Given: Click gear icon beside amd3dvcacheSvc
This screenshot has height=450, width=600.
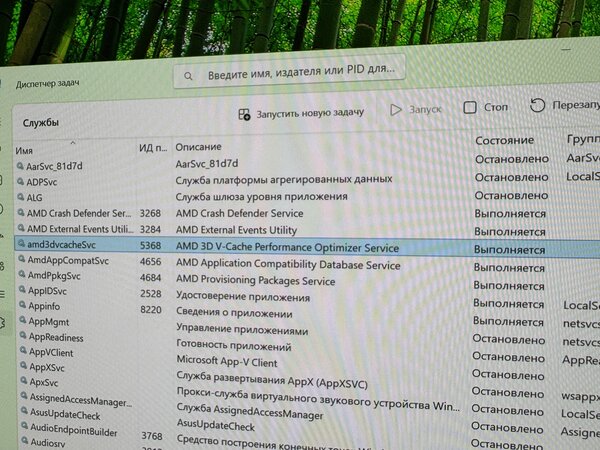Looking at the screenshot, I should [21, 244].
